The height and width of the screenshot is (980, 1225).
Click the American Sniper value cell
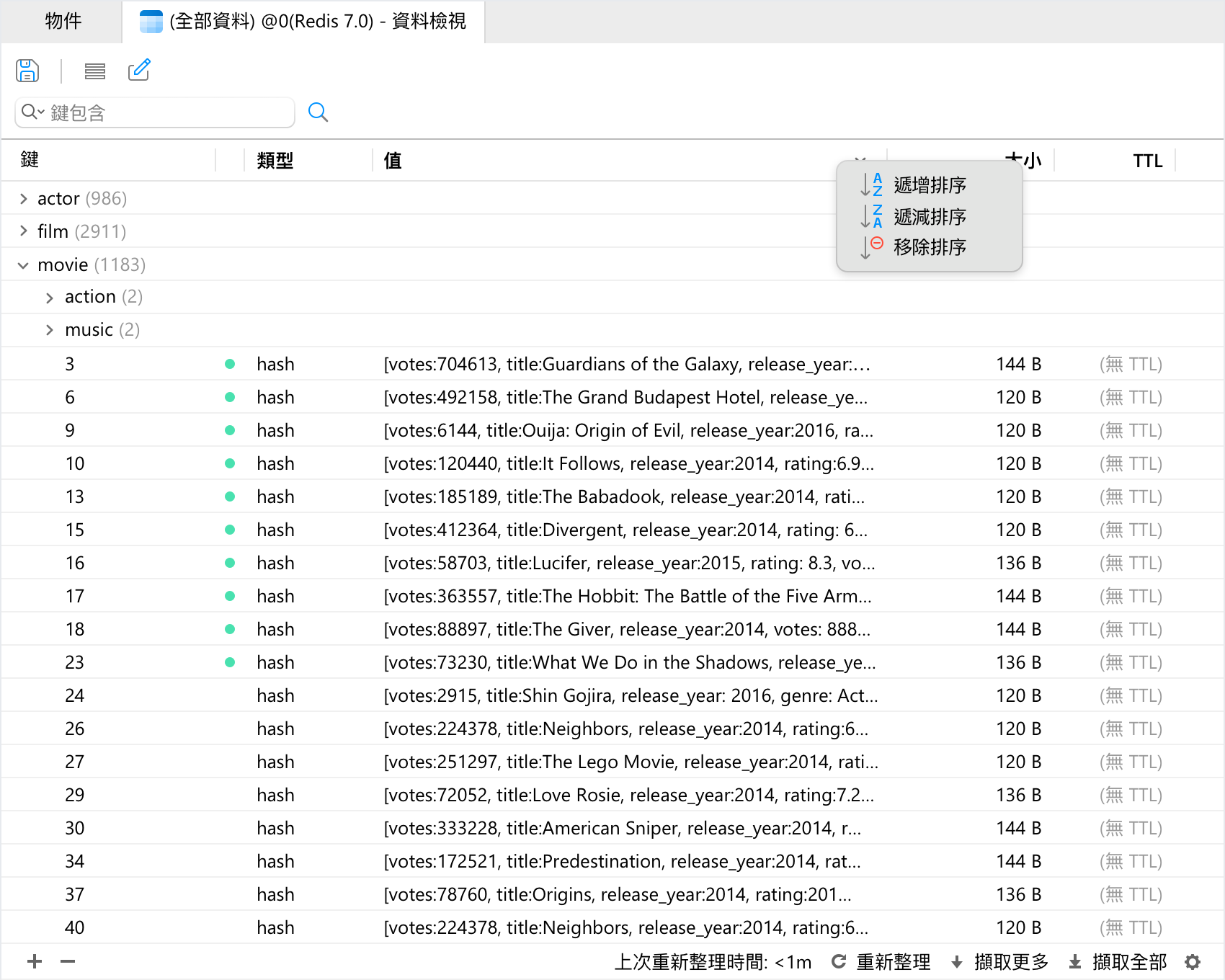tap(622, 828)
